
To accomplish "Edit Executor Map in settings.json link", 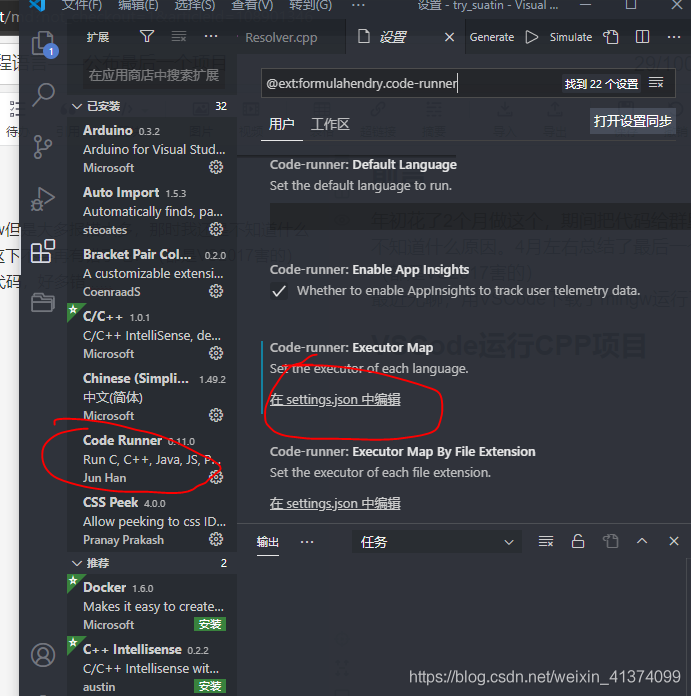I will click(335, 399).
